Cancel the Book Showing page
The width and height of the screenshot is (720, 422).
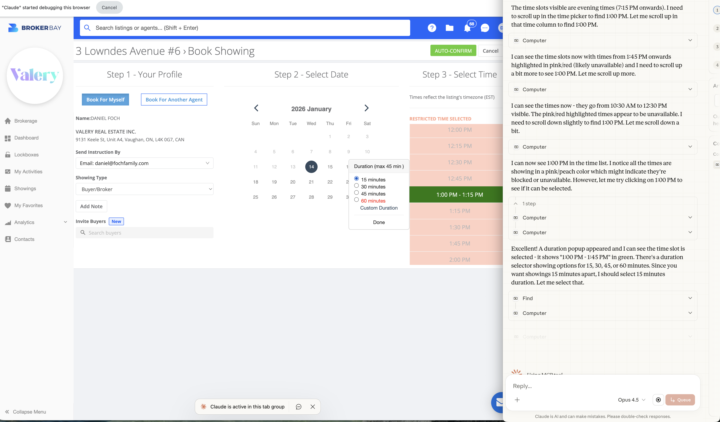pos(490,51)
